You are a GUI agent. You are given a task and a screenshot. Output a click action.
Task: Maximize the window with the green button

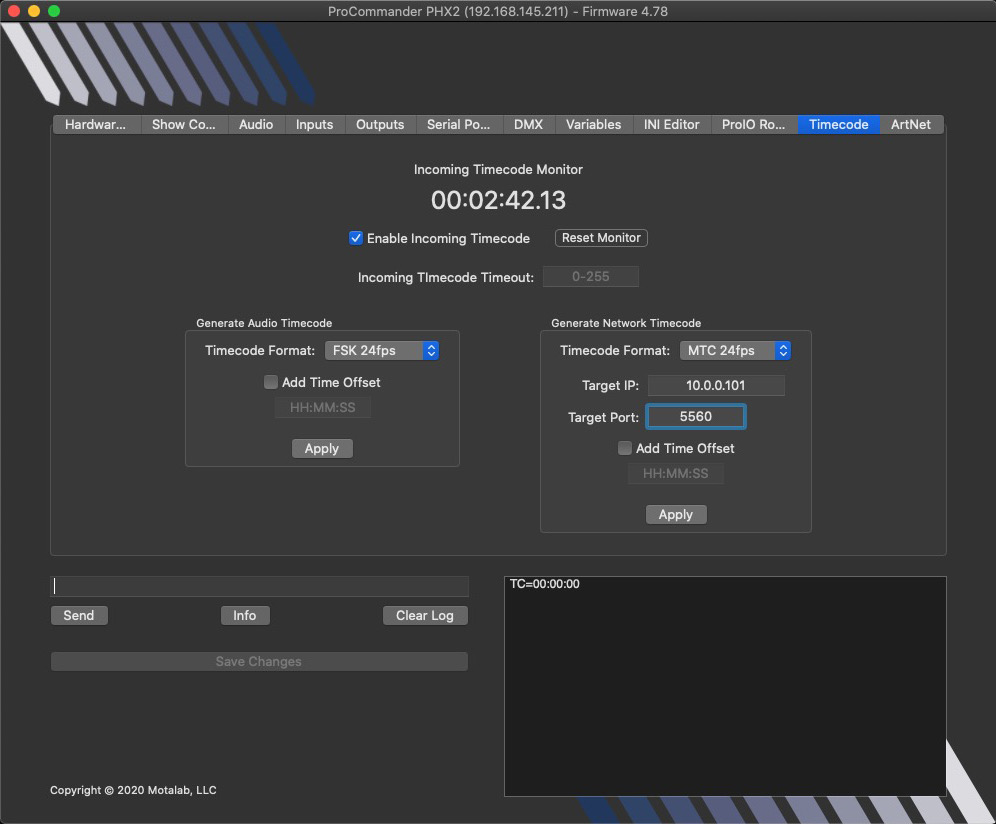click(54, 11)
